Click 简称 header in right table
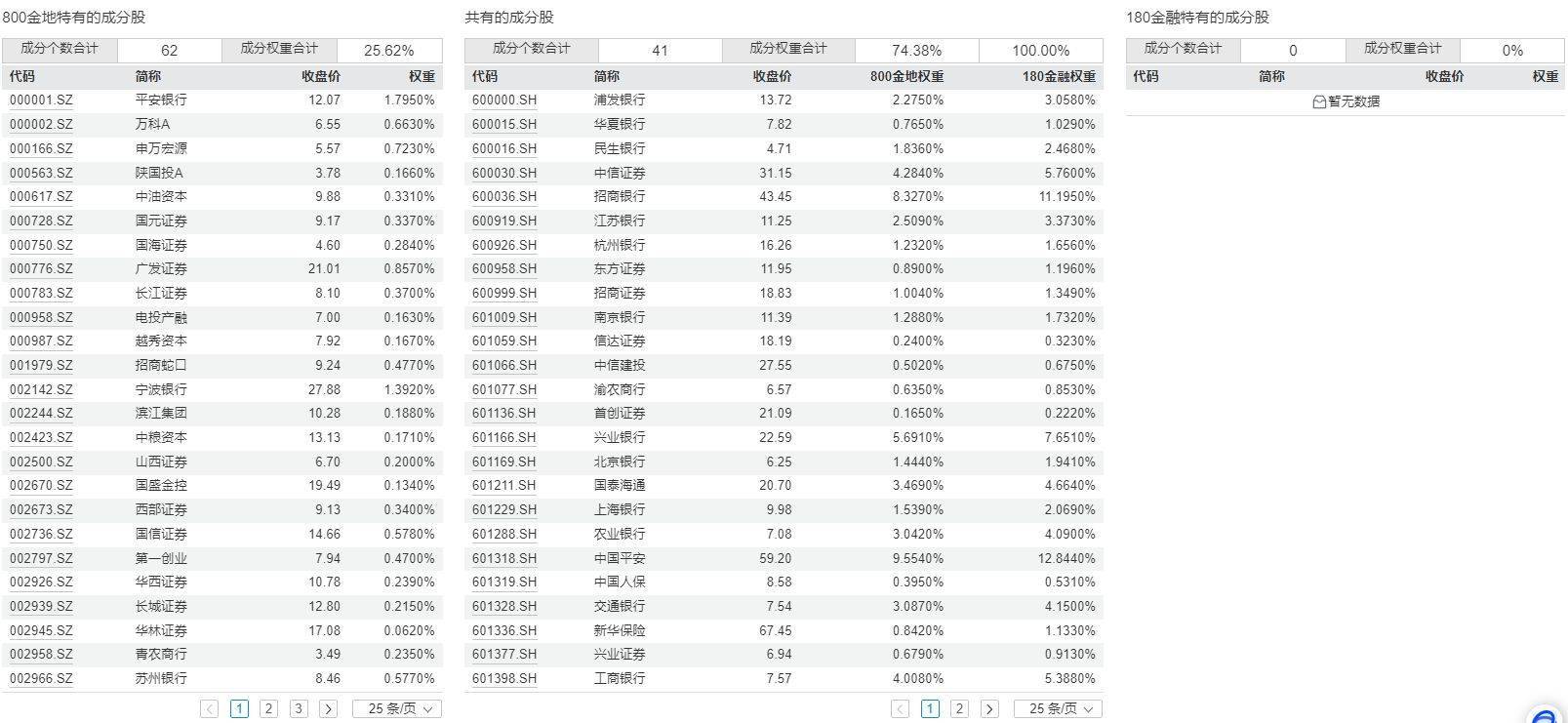 (x=1271, y=76)
